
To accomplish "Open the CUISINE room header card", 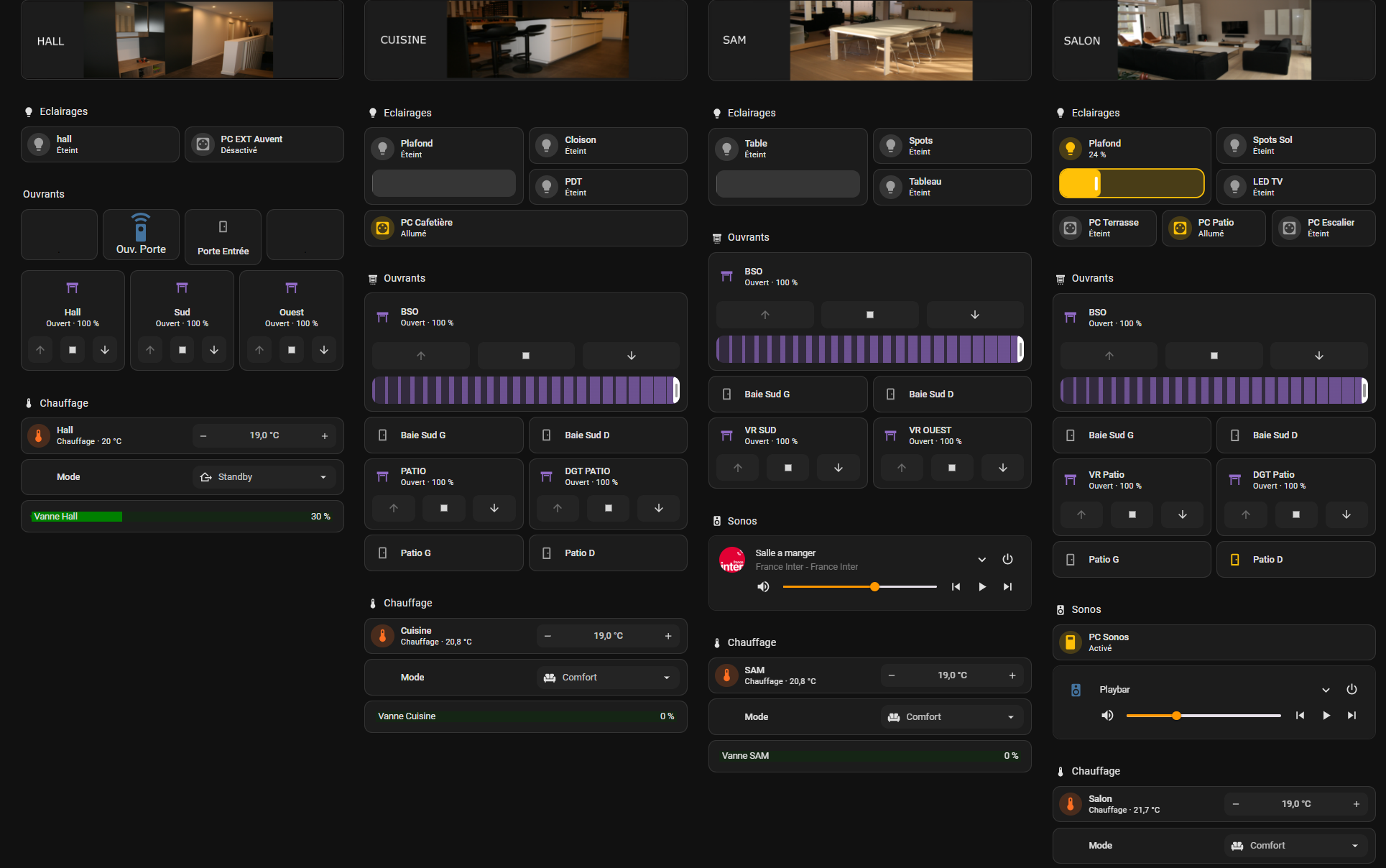I will click(x=525, y=40).
